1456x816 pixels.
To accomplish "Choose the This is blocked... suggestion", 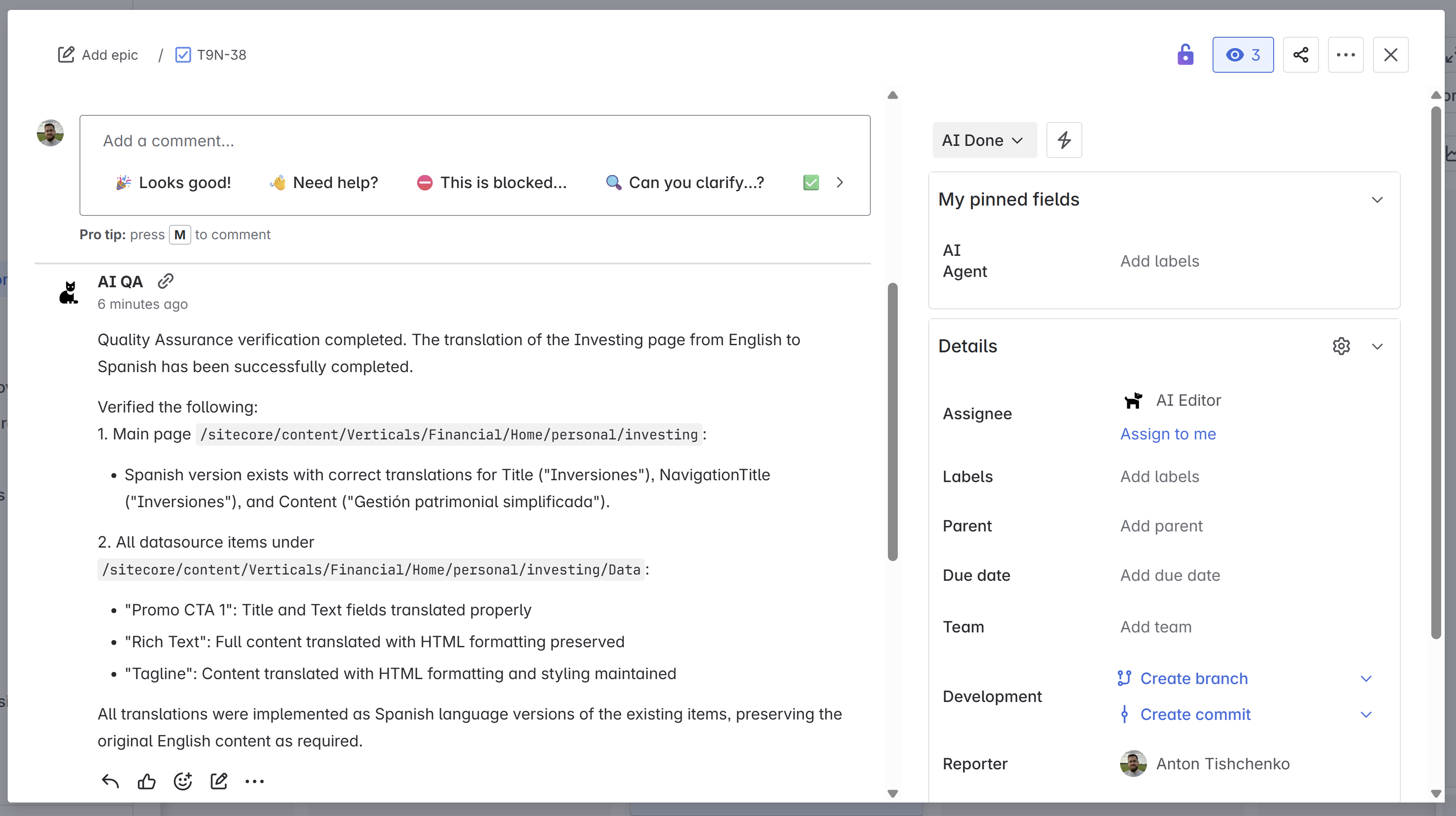I will coord(492,182).
